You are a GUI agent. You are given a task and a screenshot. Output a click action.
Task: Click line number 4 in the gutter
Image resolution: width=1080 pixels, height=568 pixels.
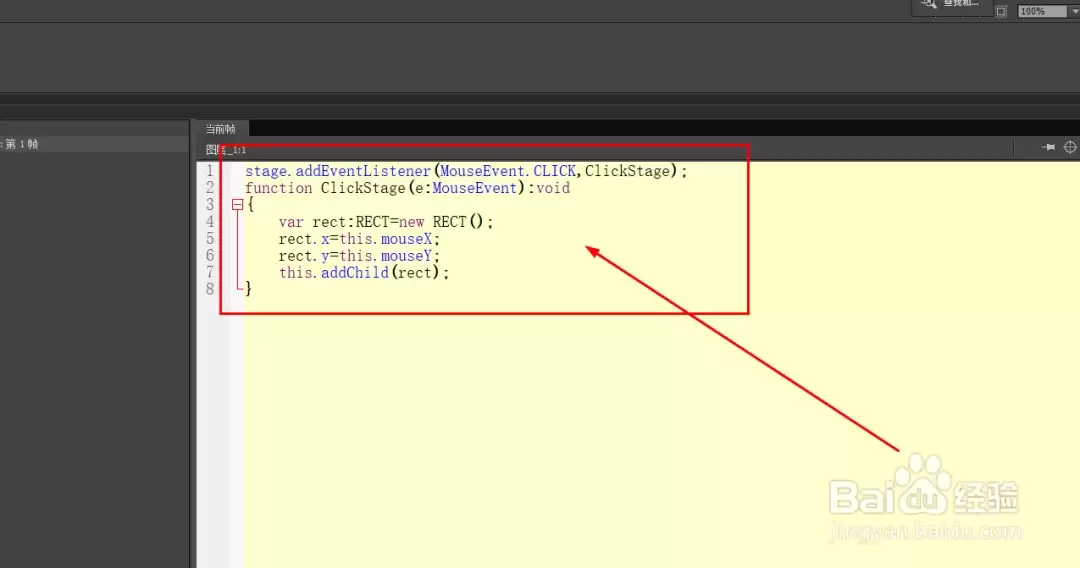tap(210, 222)
